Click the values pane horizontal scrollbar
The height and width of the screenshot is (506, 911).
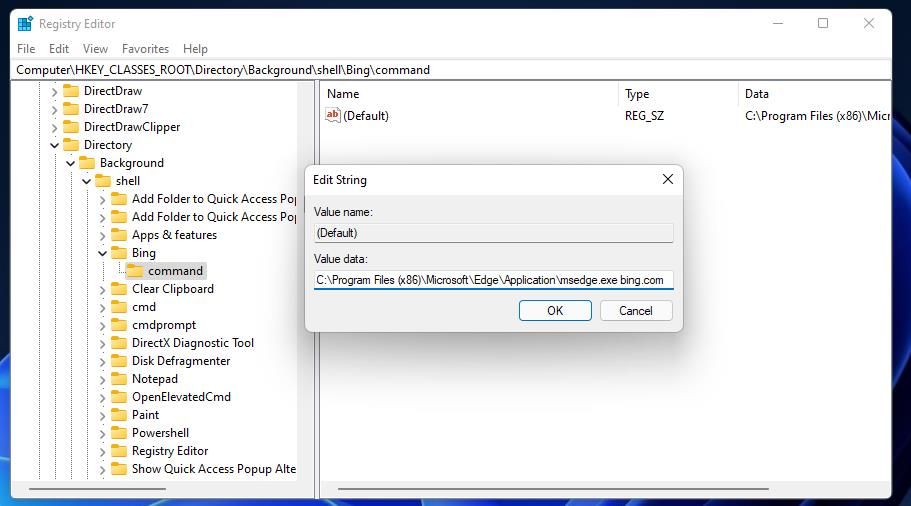click(x=553, y=489)
